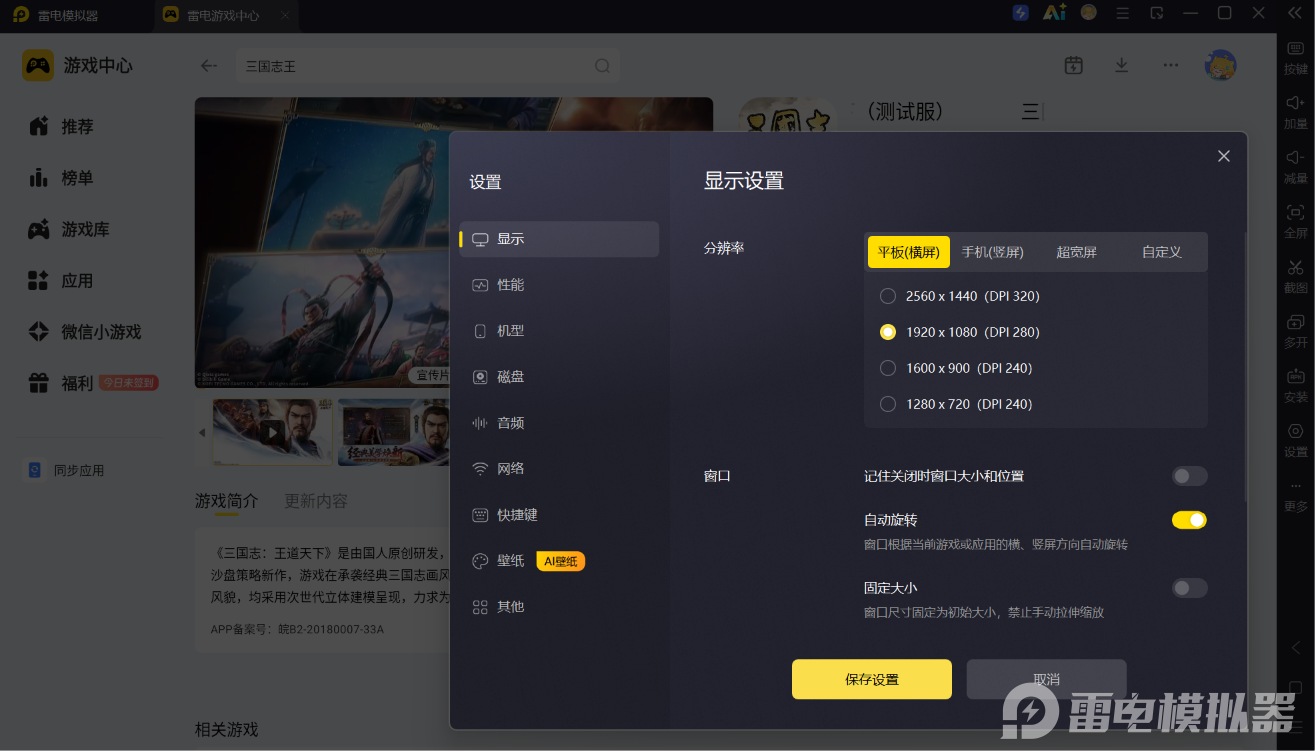
Task: Open the 机型 settings category
Action: pos(559,331)
